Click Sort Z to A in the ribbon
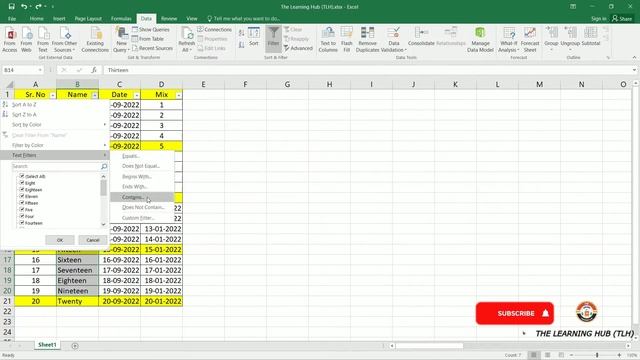 pyautogui.click(x=242, y=44)
